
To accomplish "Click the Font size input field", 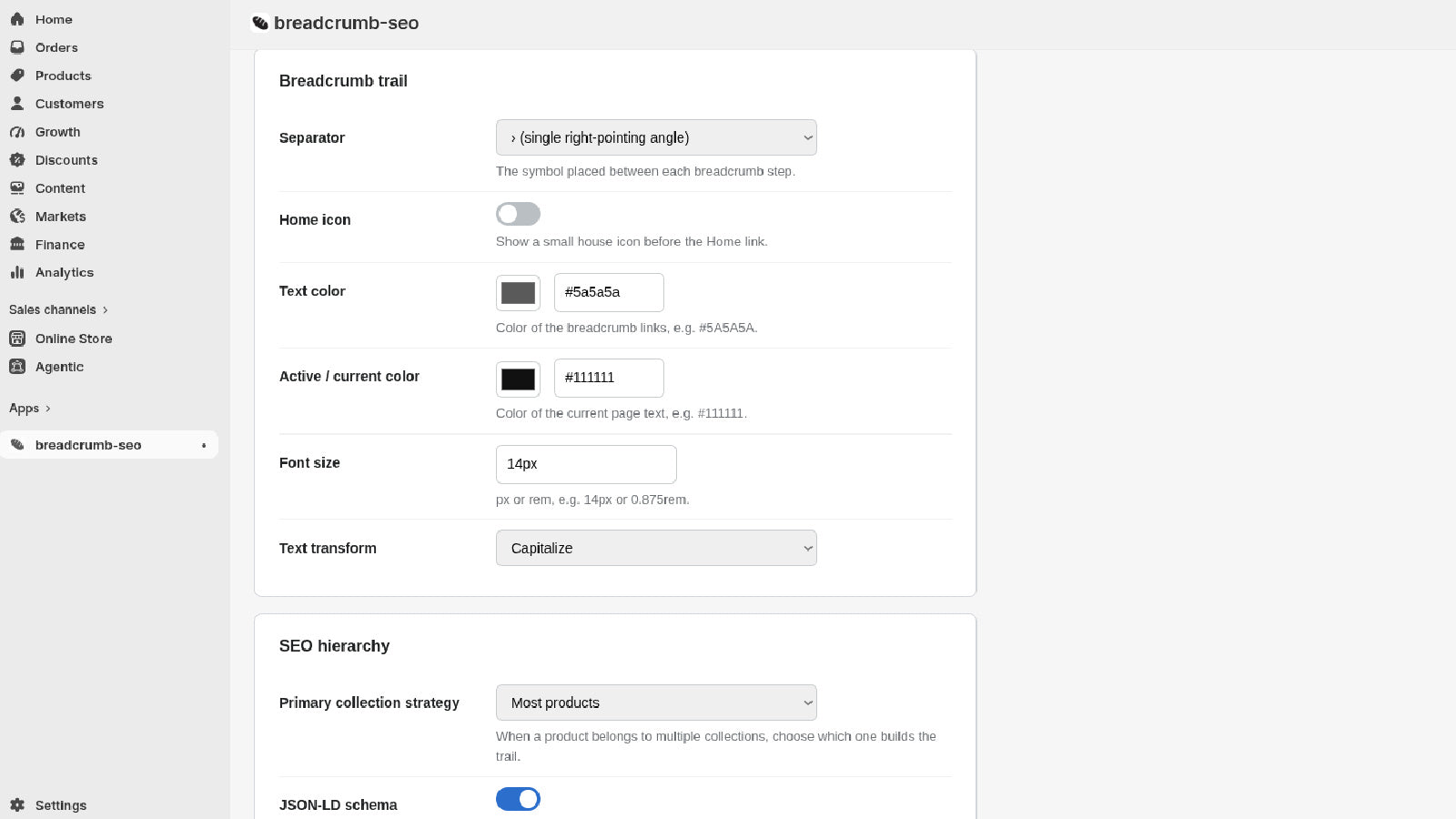I will click(x=586, y=464).
